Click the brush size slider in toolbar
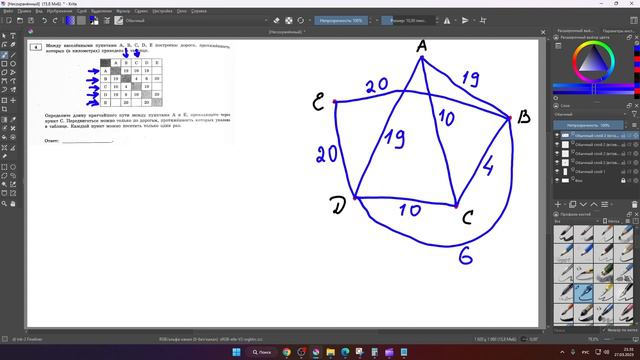The width and height of the screenshot is (640, 360). point(409,20)
